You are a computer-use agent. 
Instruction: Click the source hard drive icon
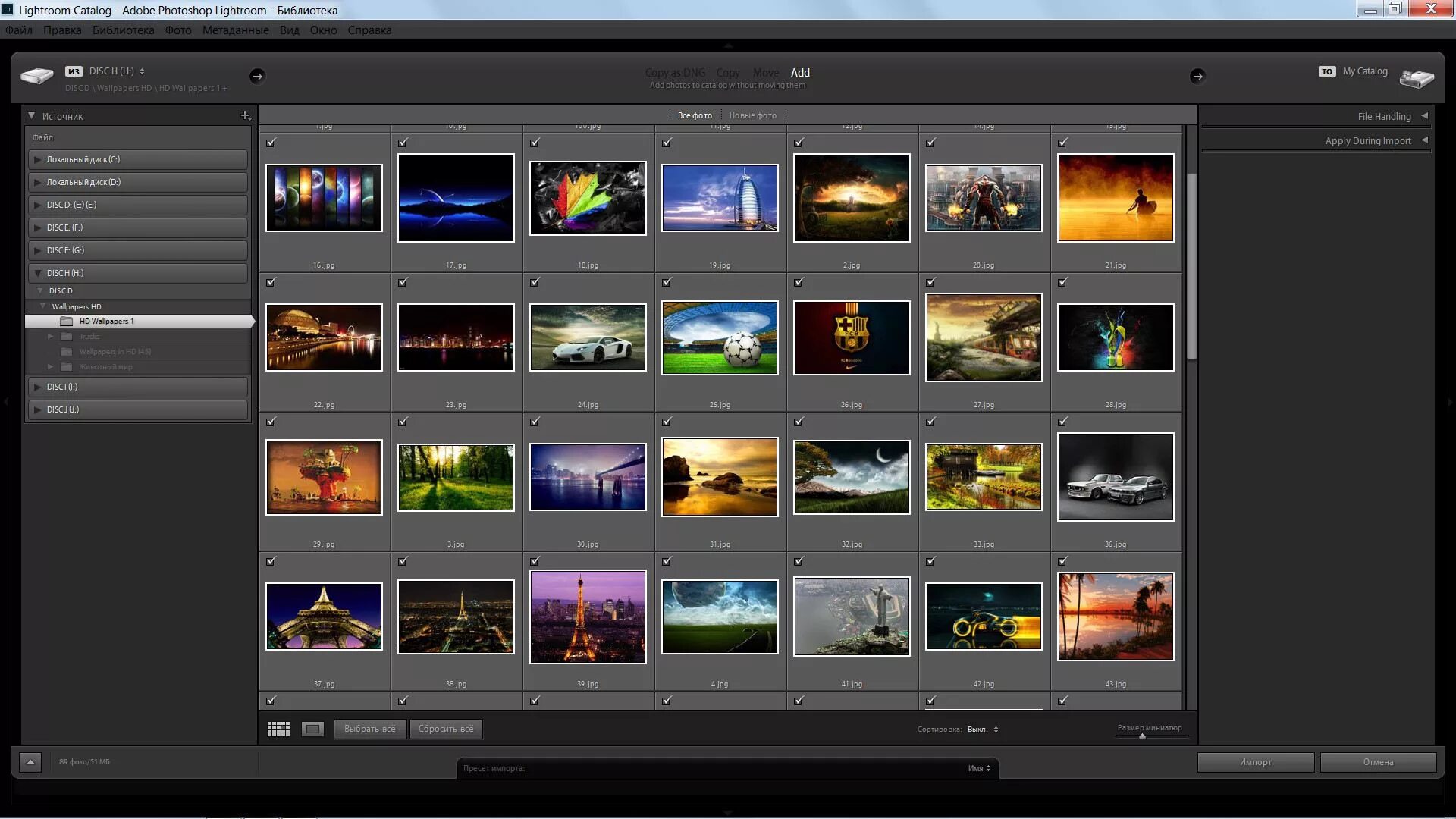tap(36, 76)
